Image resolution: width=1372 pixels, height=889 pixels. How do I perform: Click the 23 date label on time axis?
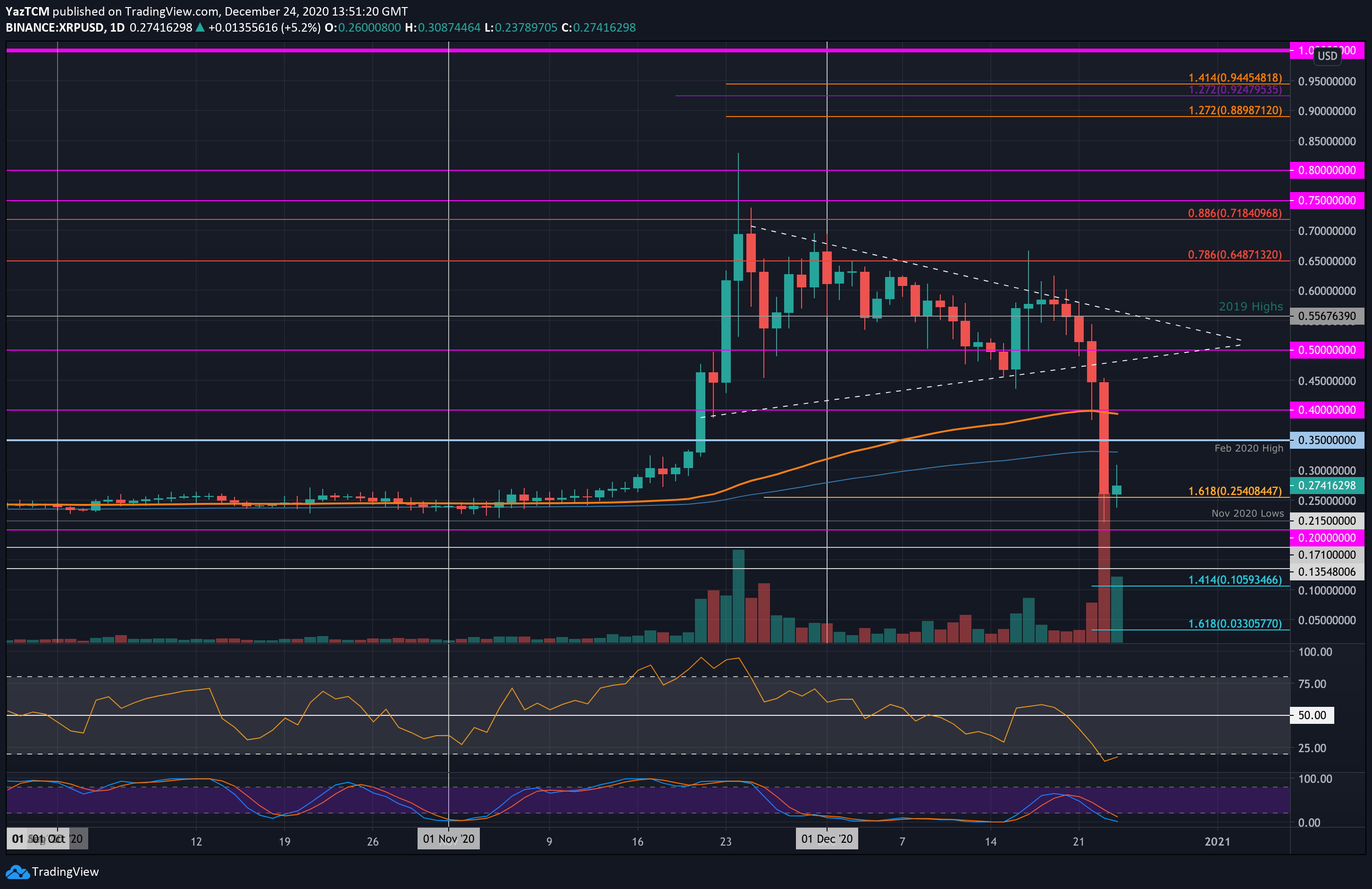point(726,841)
